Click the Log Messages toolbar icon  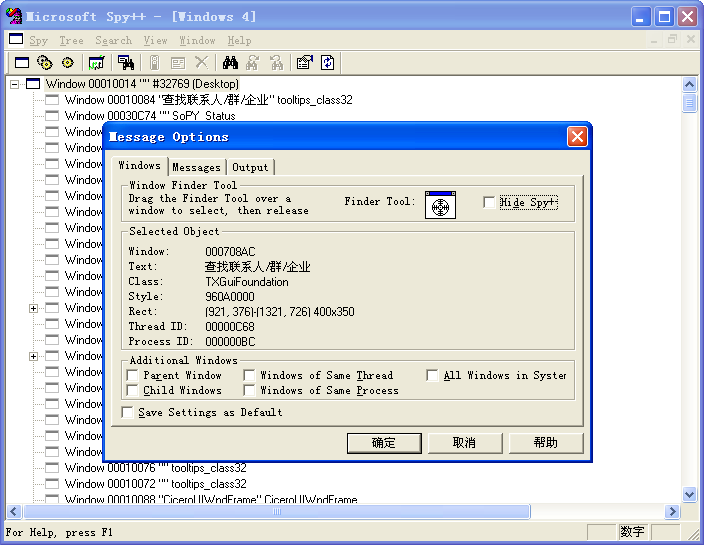97,63
